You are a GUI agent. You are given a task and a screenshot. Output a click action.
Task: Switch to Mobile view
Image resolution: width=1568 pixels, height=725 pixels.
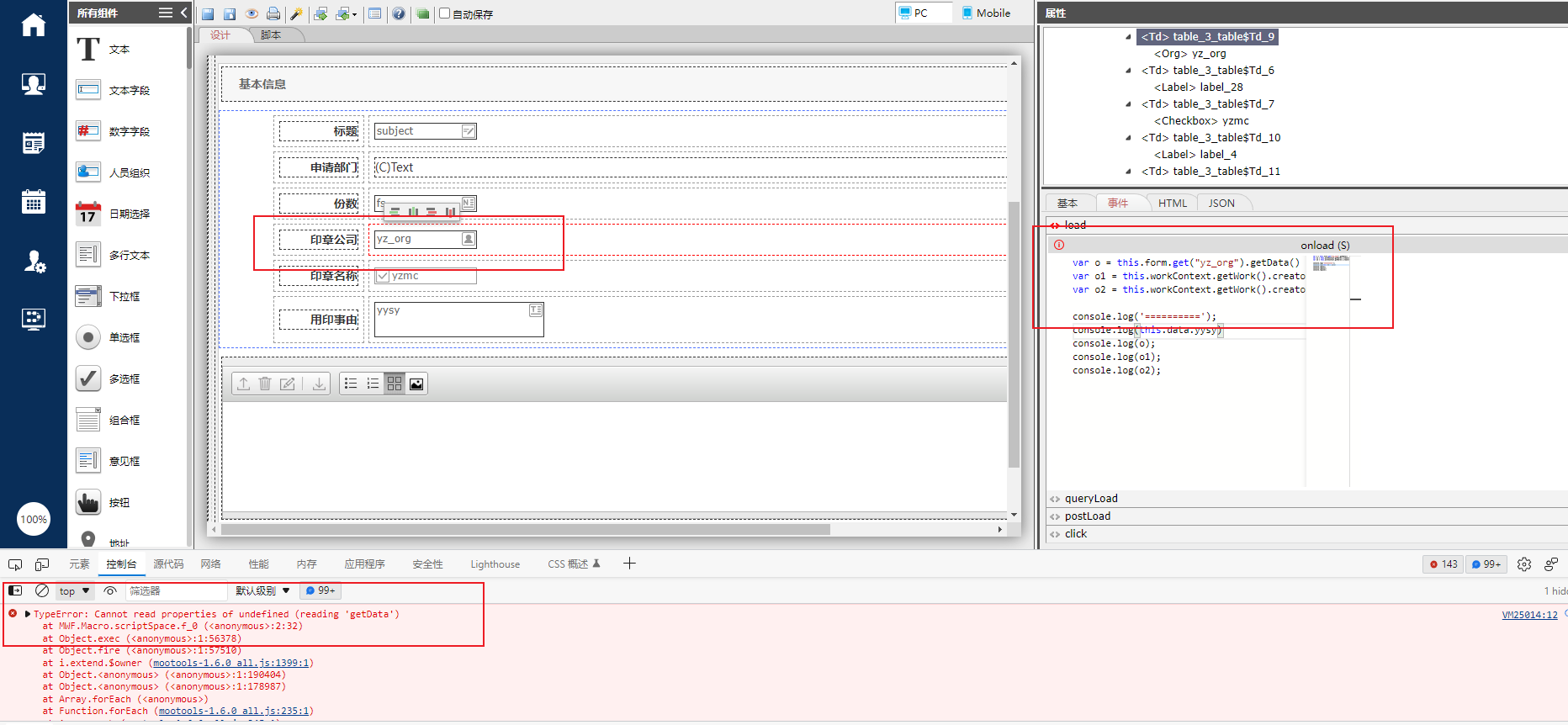986,13
